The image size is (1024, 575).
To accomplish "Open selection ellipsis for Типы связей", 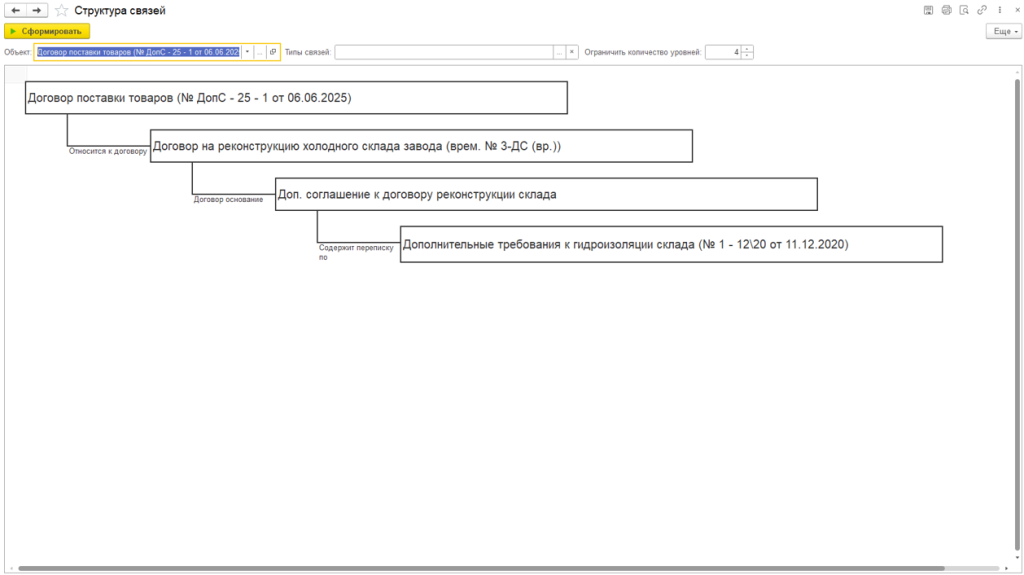I will pos(559,52).
